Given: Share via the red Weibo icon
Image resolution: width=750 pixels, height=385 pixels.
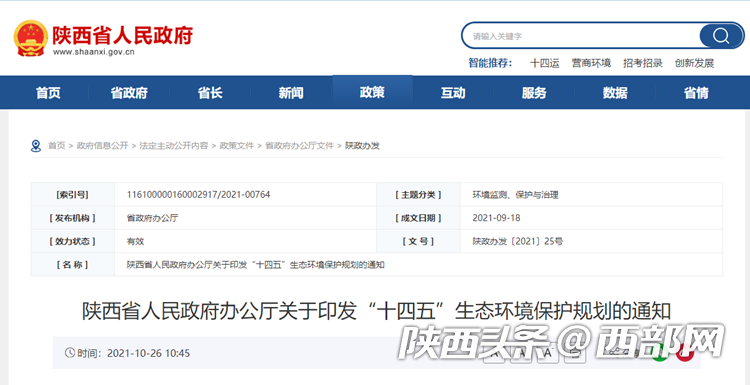Looking at the screenshot, I should (x=685, y=353).
